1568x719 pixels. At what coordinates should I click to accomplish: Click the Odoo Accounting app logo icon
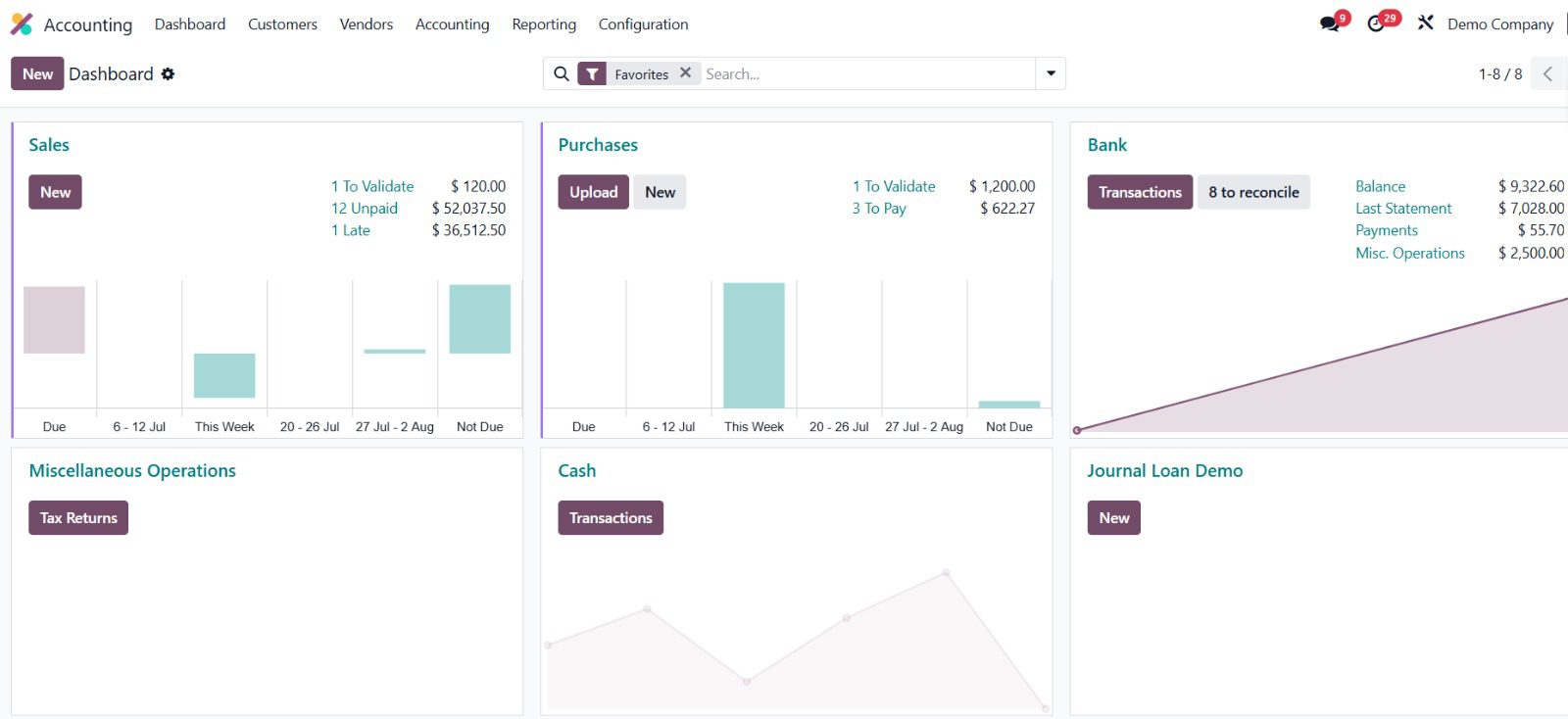(x=22, y=24)
